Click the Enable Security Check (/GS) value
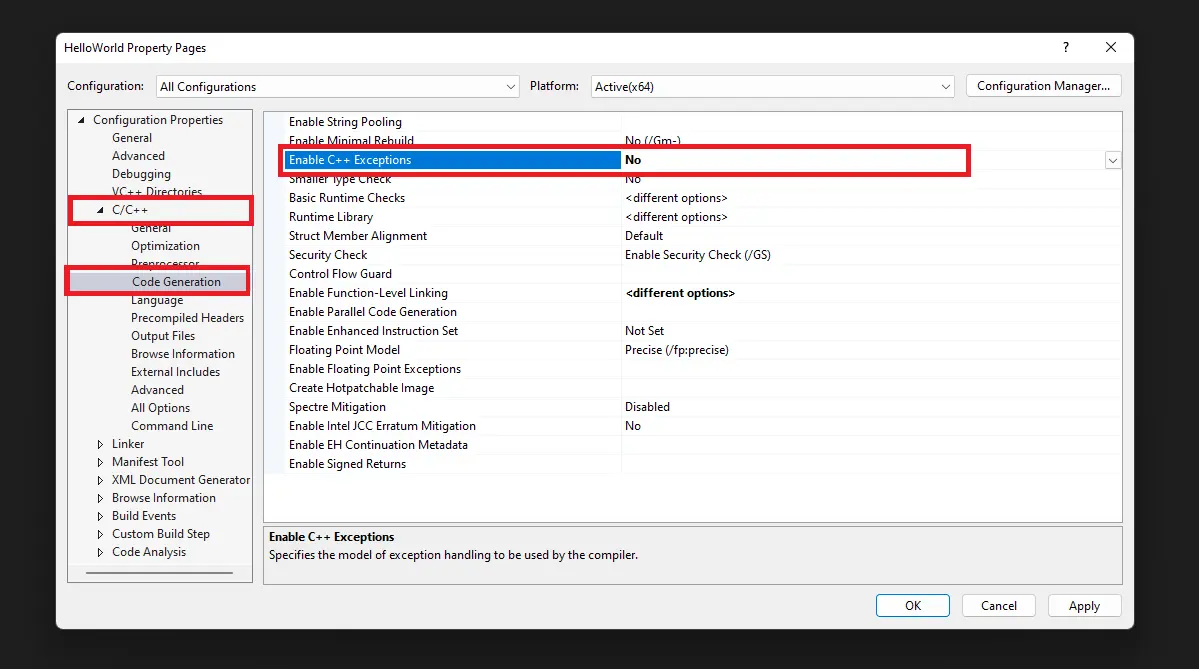The image size is (1199, 669). click(x=697, y=255)
